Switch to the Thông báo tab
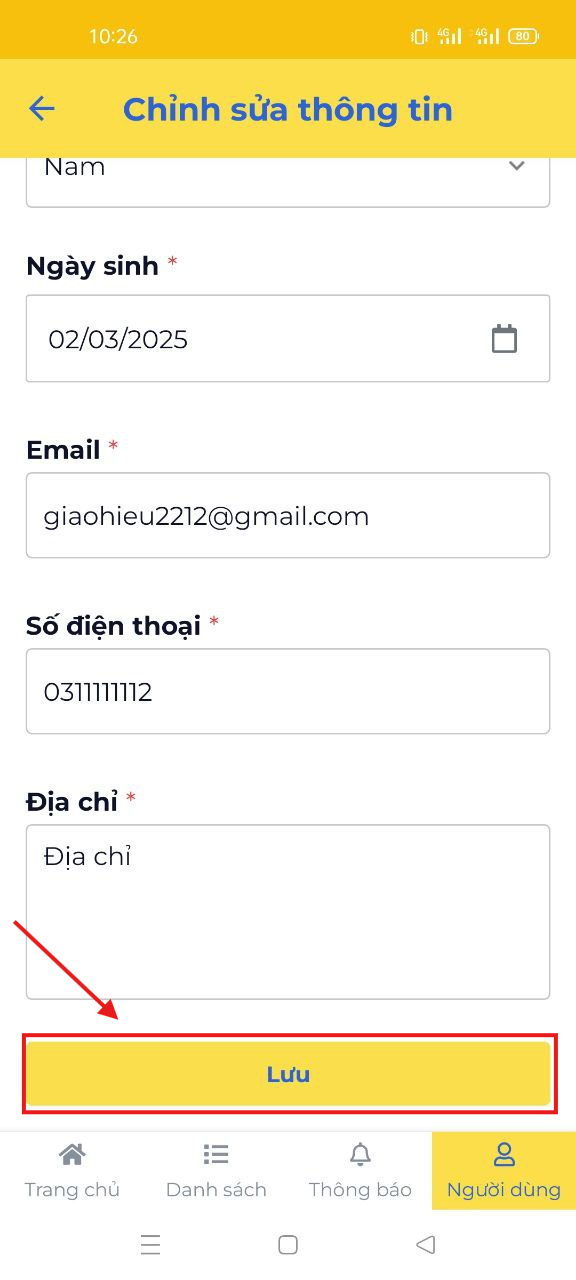 point(360,1170)
